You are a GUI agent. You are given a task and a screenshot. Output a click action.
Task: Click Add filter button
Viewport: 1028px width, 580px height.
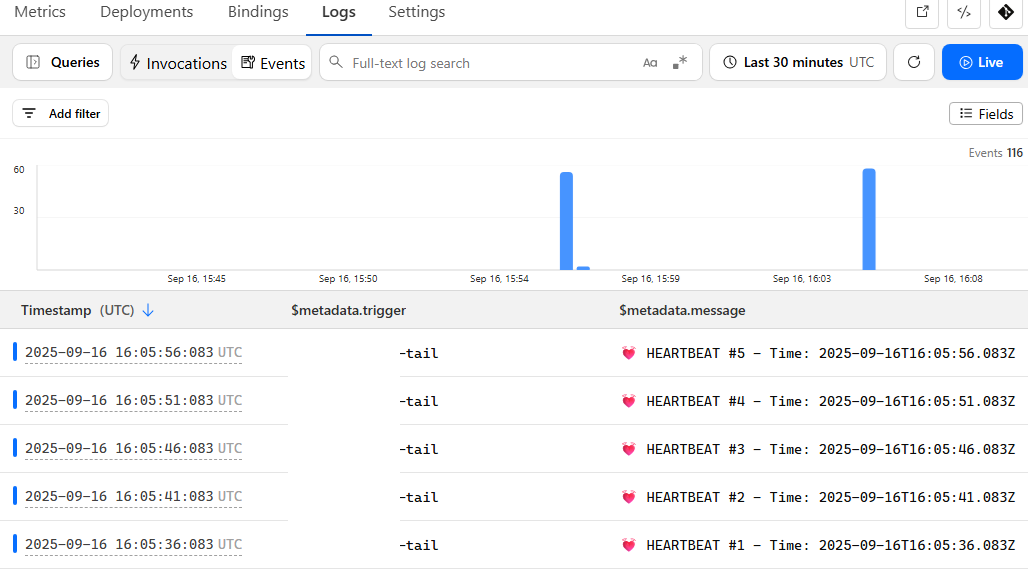point(60,113)
